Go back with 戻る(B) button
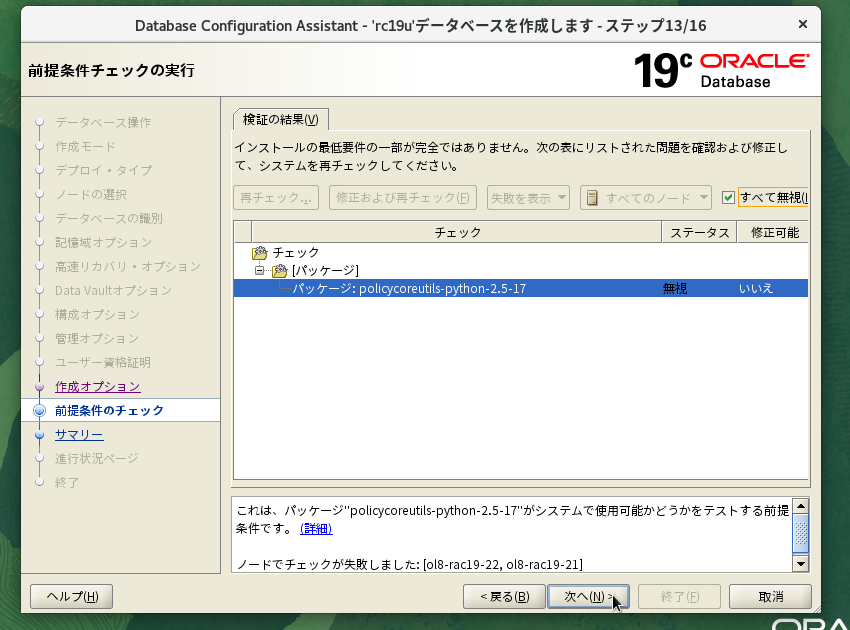Viewport: 850px width, 630px height. [x=504, y=596]
